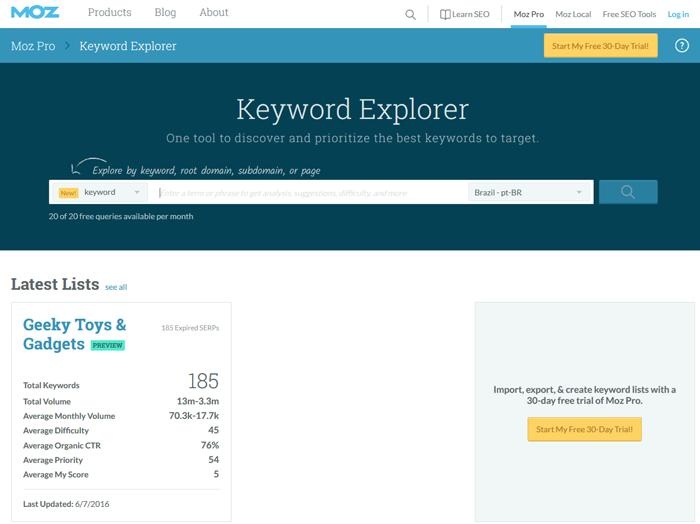The width and height of the screenshot is (700, 524).
Task: Open the help question mark icon
Action: 682,46
